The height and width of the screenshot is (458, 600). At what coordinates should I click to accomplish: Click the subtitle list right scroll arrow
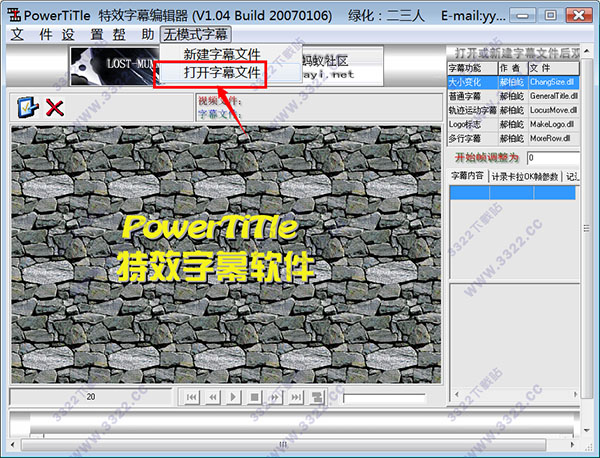[x=575, y=394]
